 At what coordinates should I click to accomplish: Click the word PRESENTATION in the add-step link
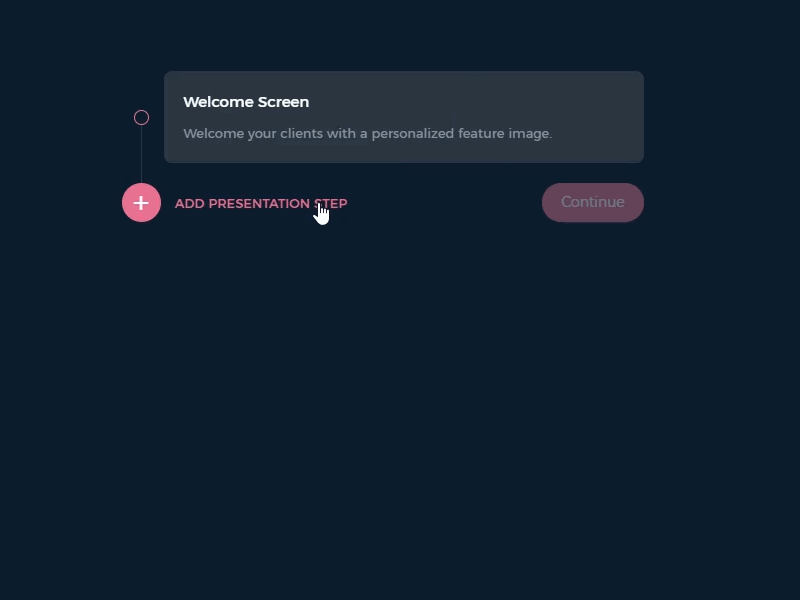[259, 204]
